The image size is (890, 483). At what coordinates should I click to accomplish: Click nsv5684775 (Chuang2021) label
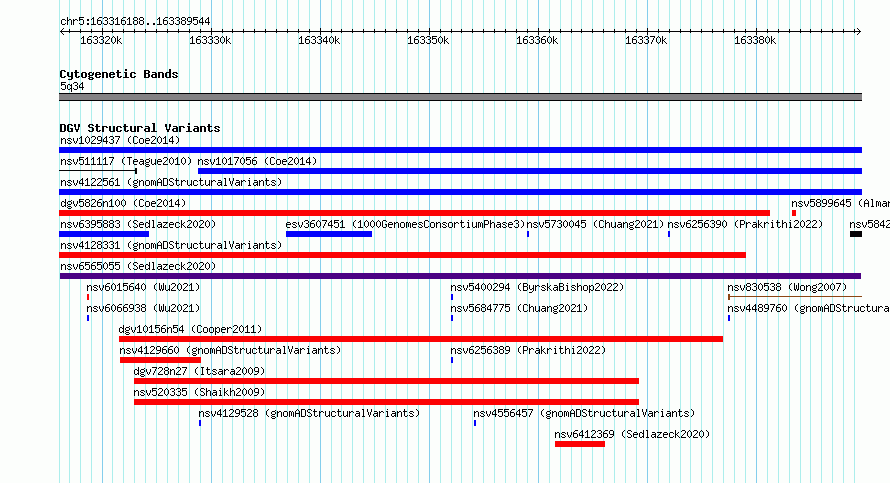(519, 308)
